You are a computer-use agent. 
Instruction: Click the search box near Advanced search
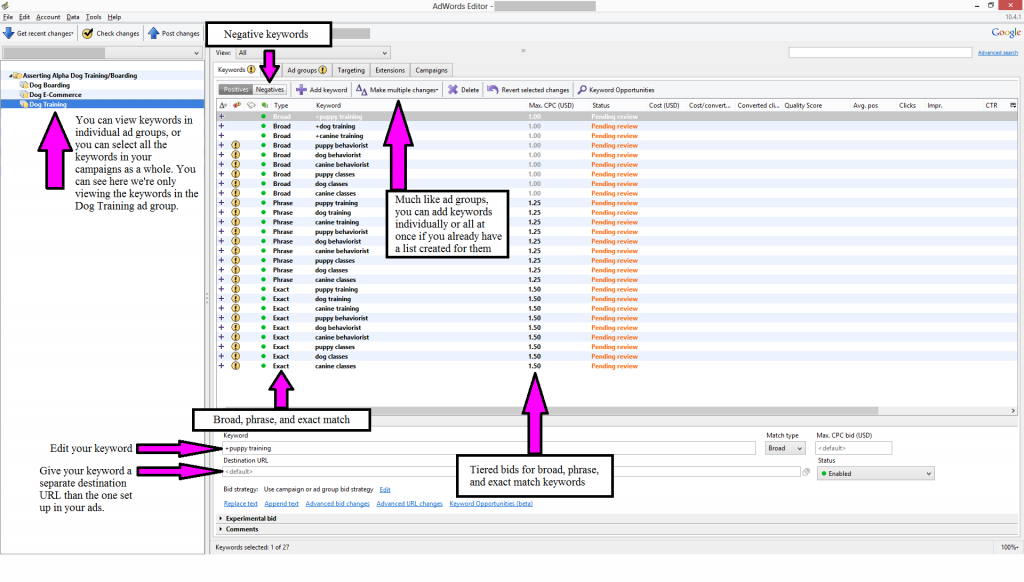coord(880,52)
